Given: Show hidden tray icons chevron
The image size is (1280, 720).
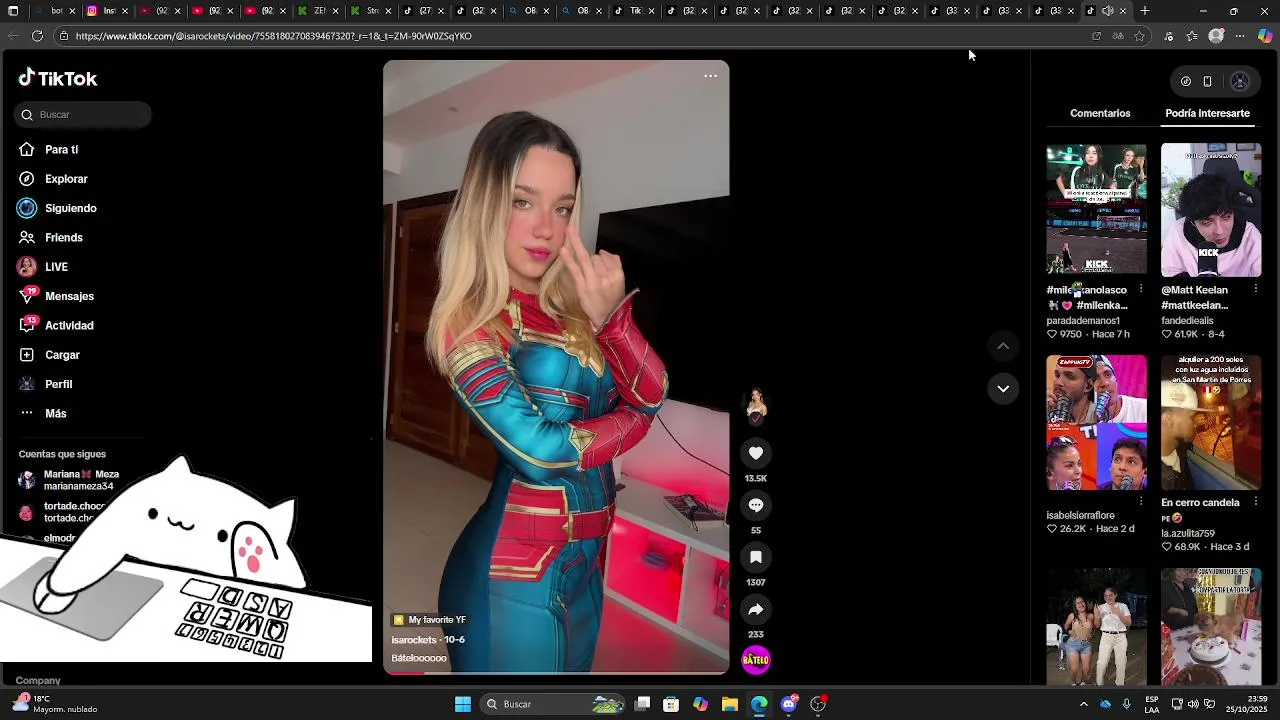Looking at the screenshot, I should (x=1083, y=704).
